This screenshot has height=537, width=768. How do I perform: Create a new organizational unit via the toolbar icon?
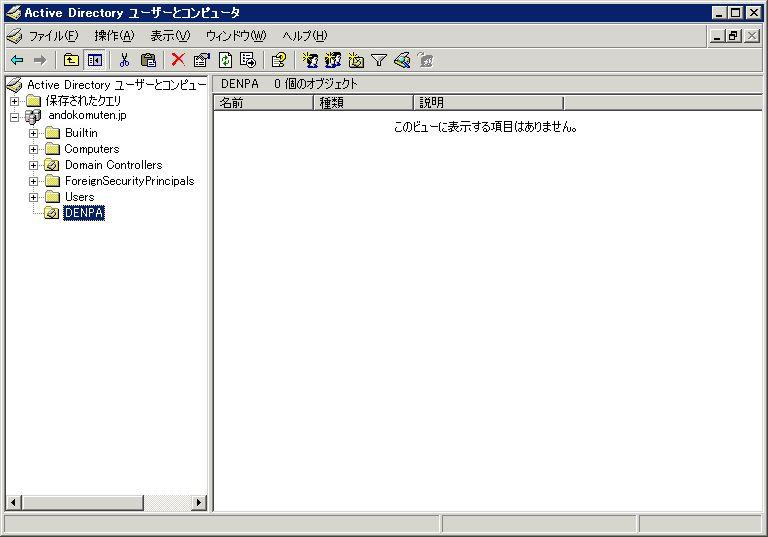point(356,60)
